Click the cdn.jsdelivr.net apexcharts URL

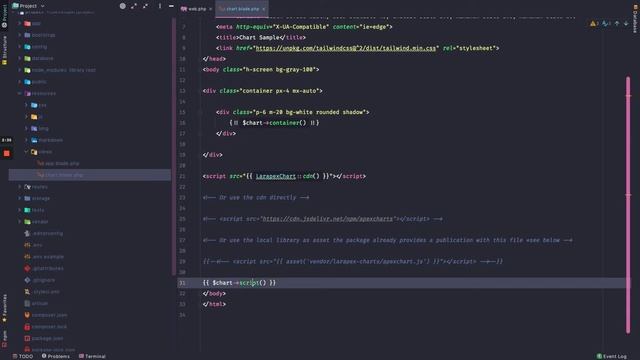pos(327,219)
